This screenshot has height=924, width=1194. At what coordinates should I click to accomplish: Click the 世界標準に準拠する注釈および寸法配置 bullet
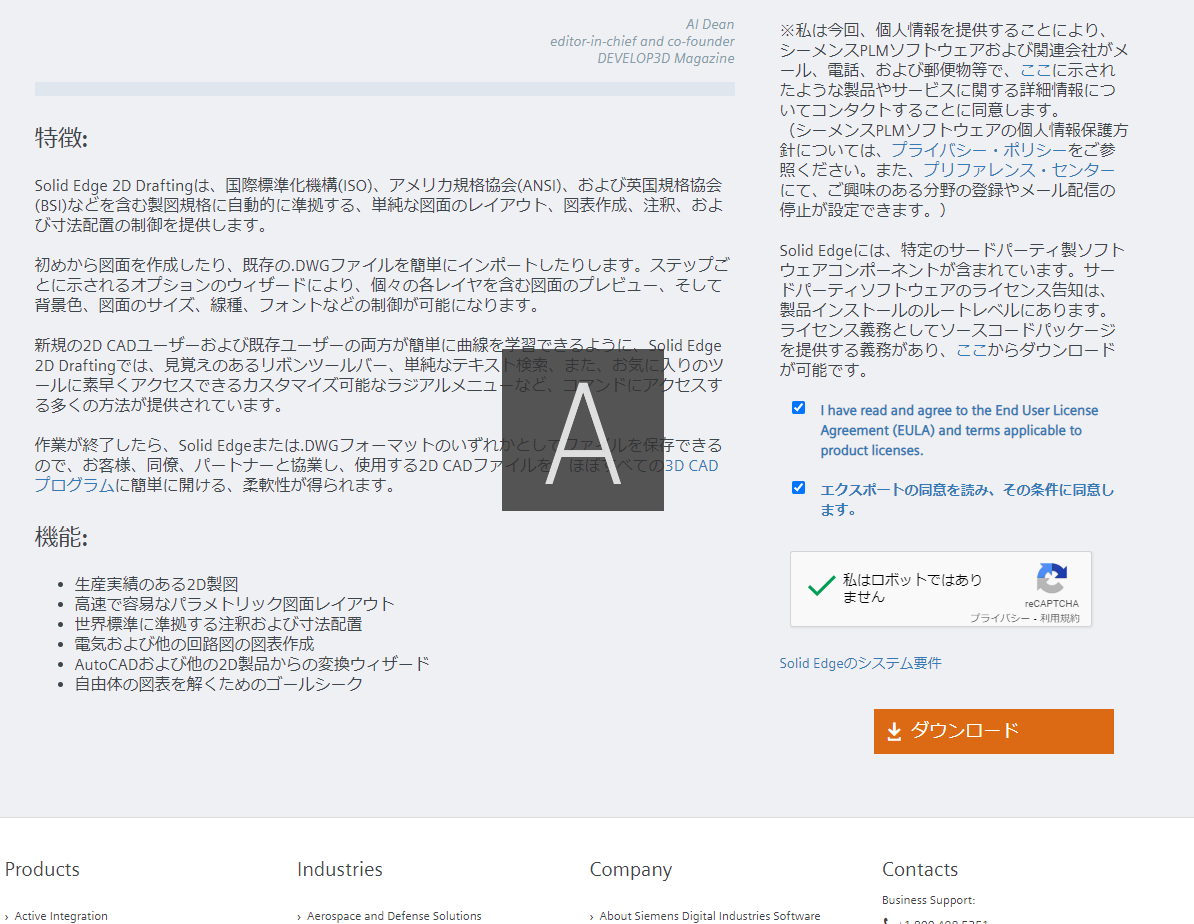click(x=219, y=624)
